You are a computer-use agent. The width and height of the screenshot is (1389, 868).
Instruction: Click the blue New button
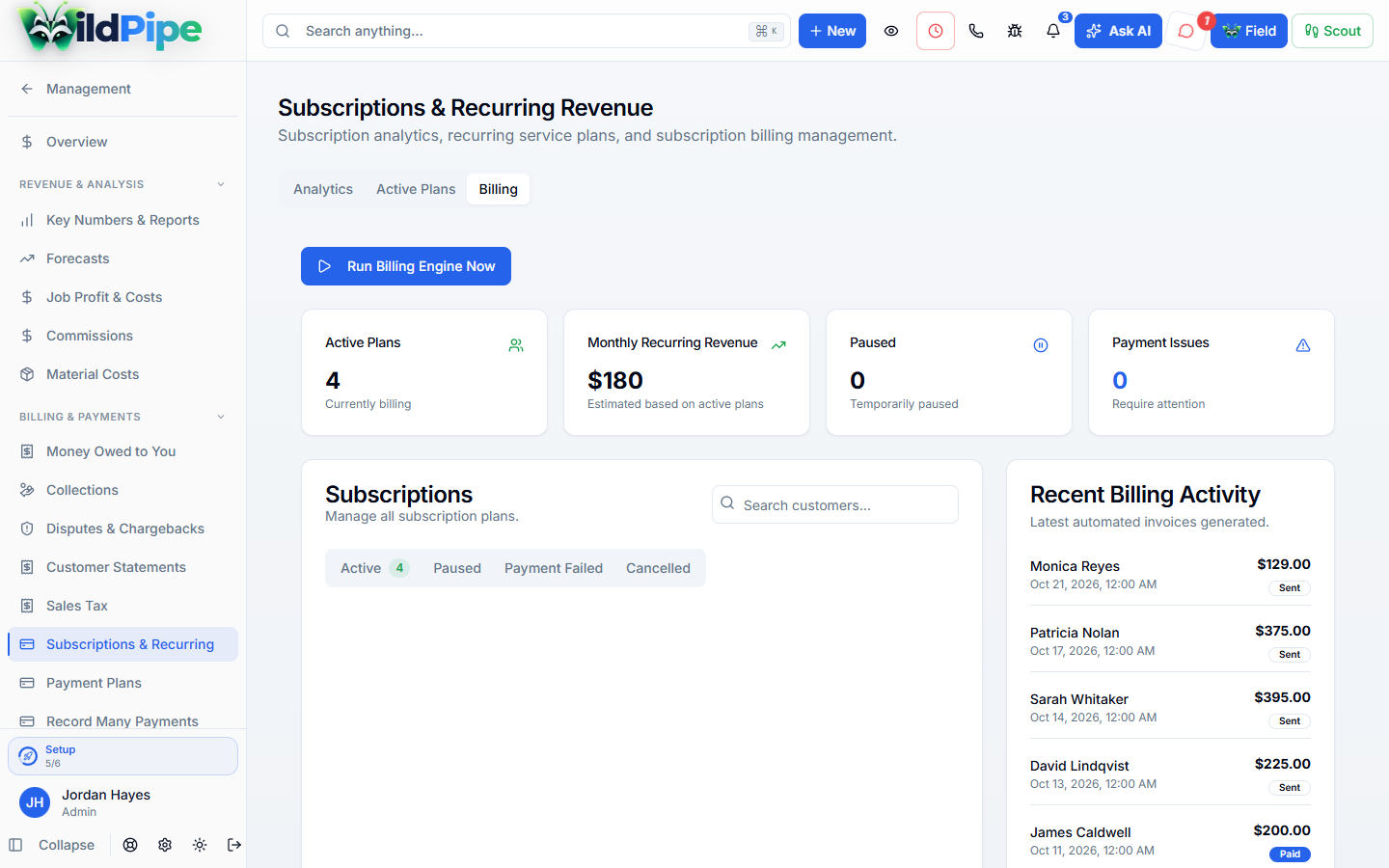pos(832,31)
